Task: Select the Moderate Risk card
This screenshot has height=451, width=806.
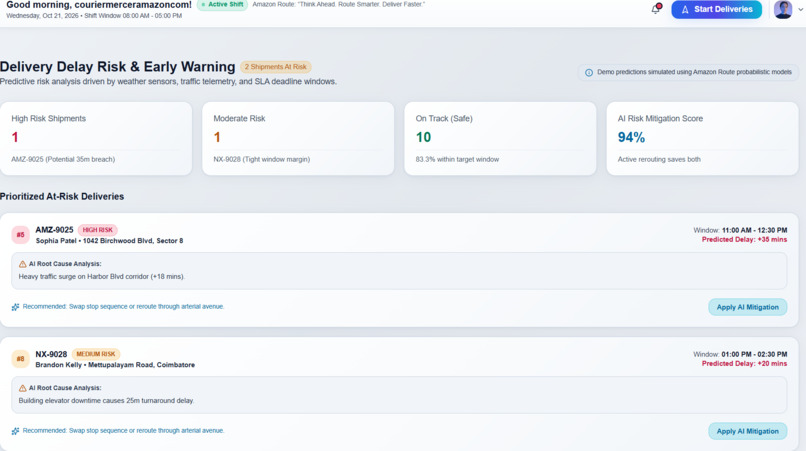Action: tap(298, 138)
